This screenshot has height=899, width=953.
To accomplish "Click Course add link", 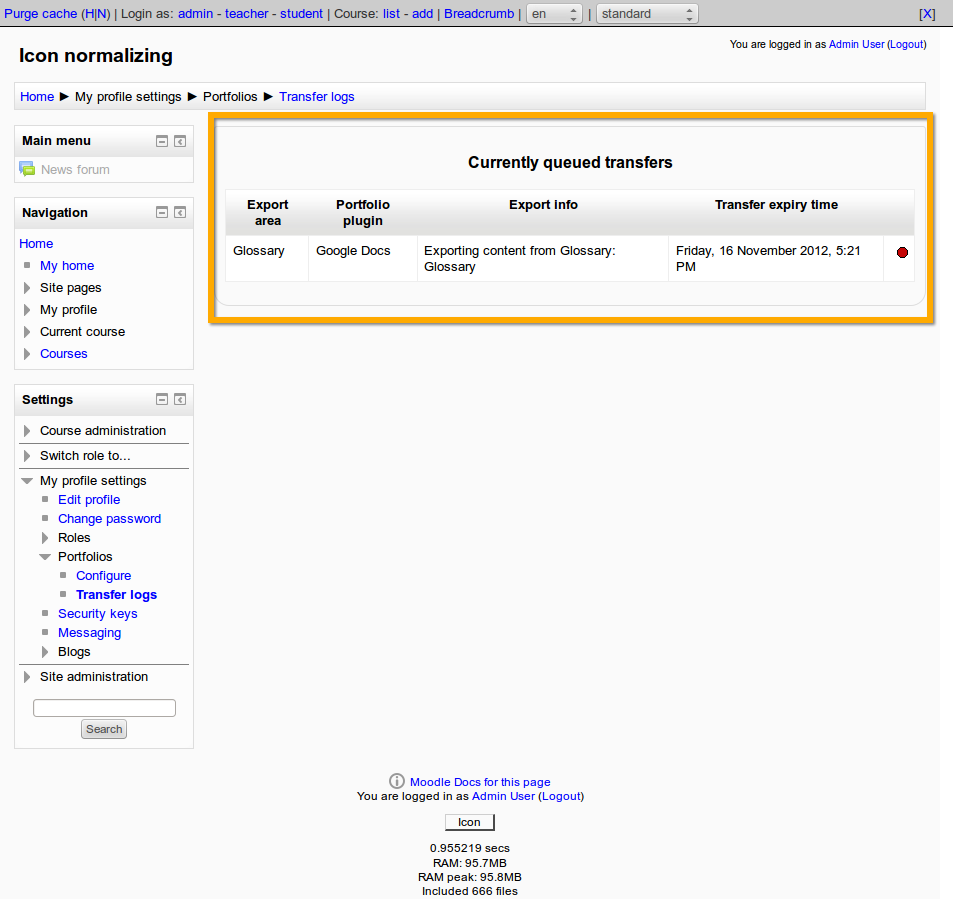I will click(422, 13).
